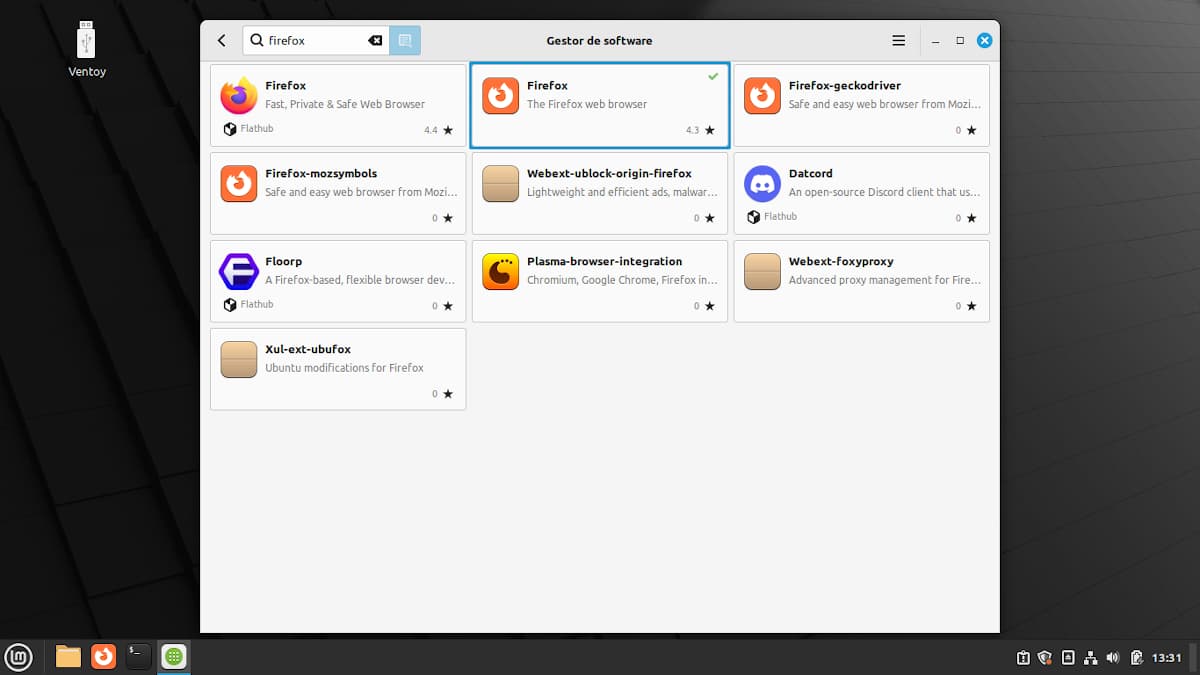Toggle the search filter button beside the search box
The image size is (1200, 675).
click(x=404, y=40)
